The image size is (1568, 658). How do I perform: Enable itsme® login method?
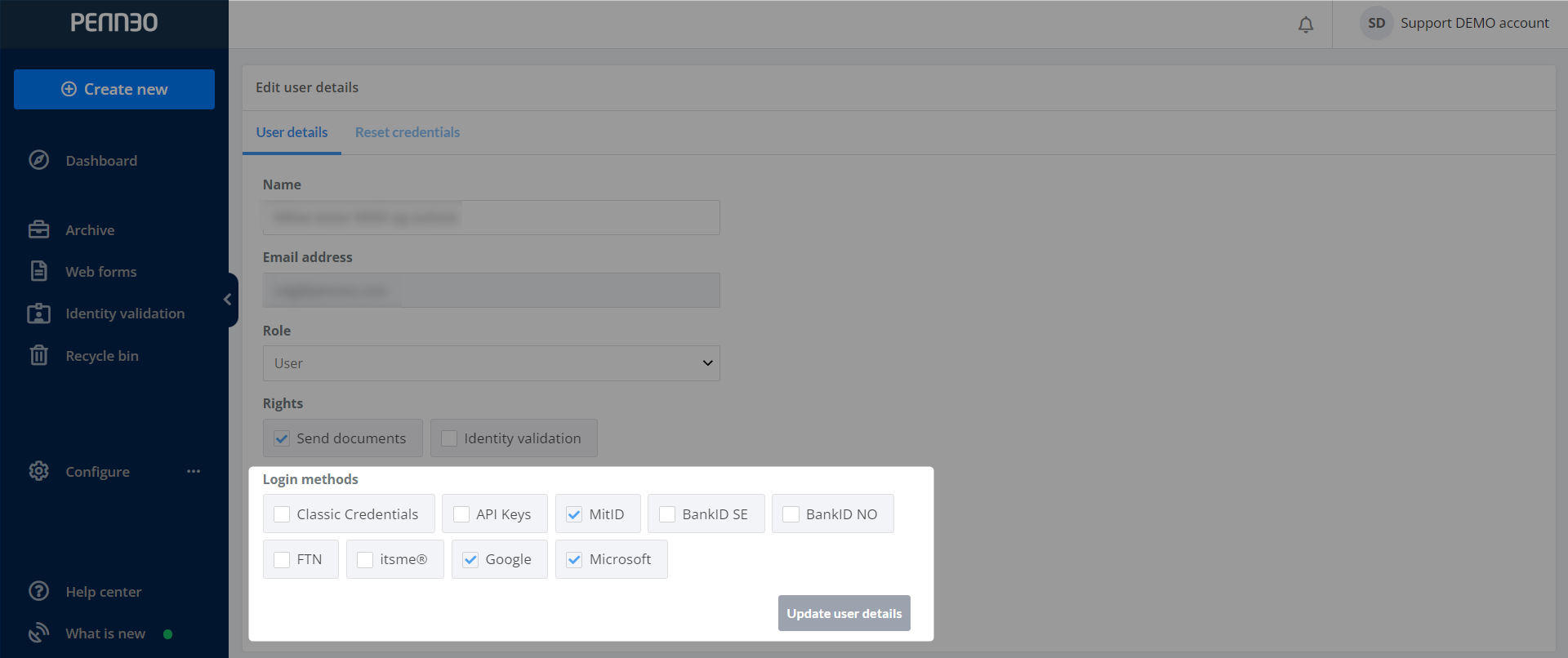pos(365,559)
